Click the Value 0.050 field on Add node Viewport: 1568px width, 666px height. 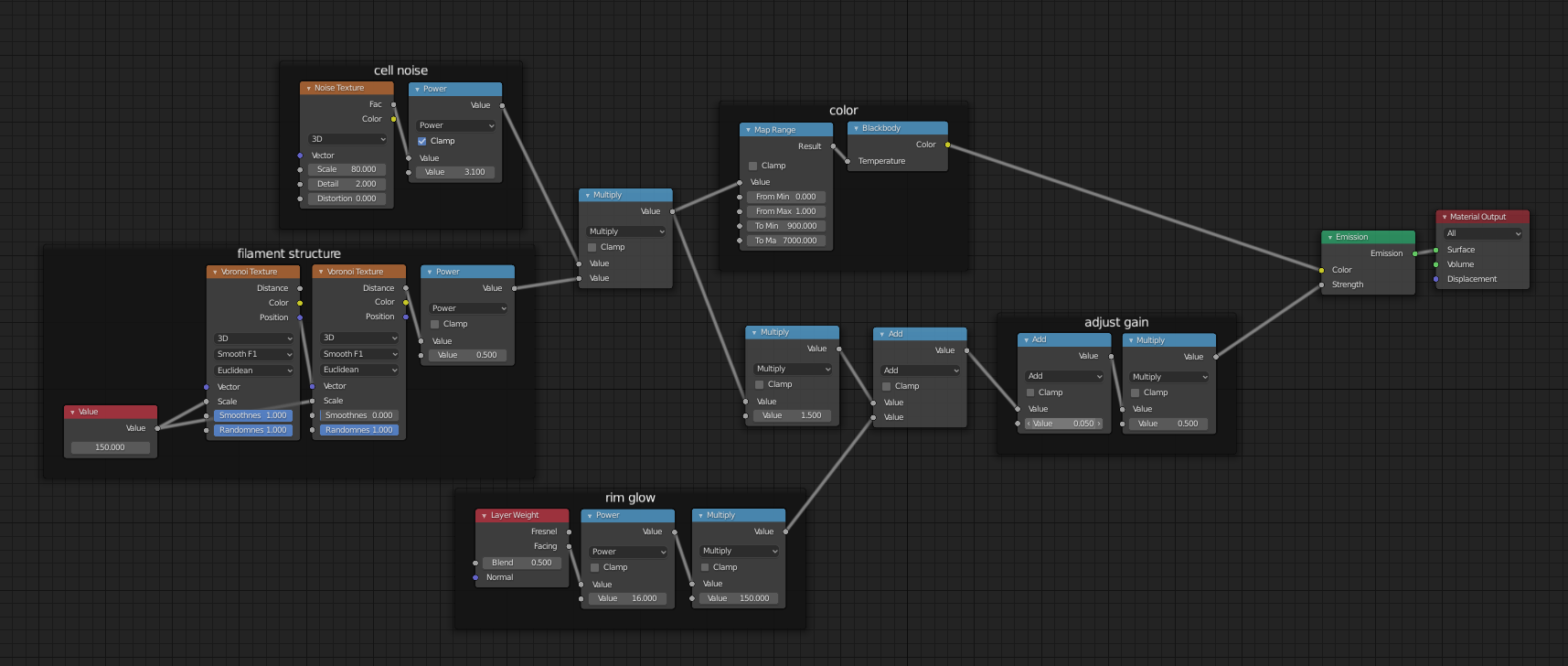[x=1063, y=424]
